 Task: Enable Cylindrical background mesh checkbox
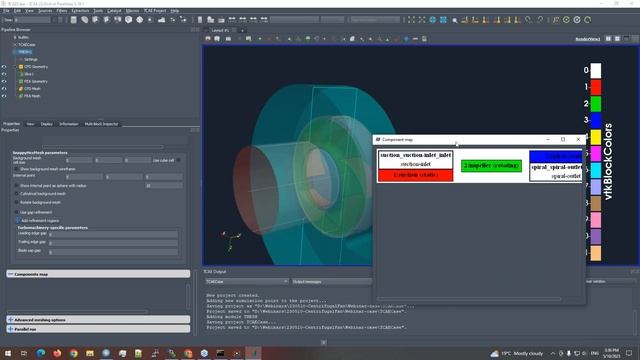[x=16, y=194]
